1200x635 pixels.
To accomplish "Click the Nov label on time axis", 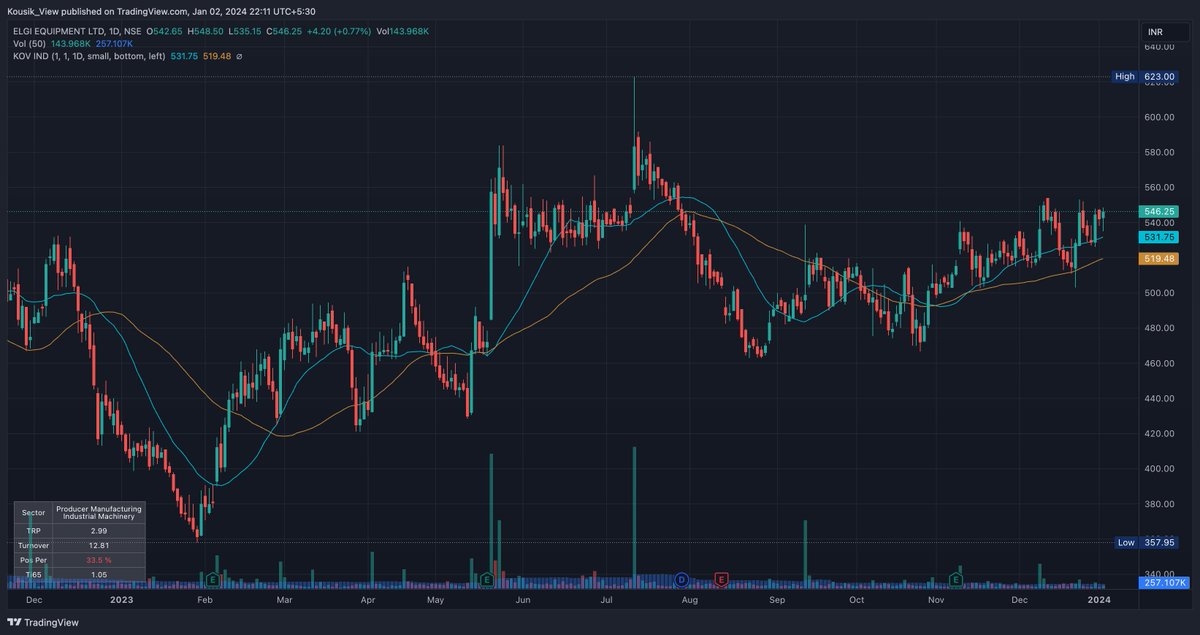I will [x=936, y=600].
